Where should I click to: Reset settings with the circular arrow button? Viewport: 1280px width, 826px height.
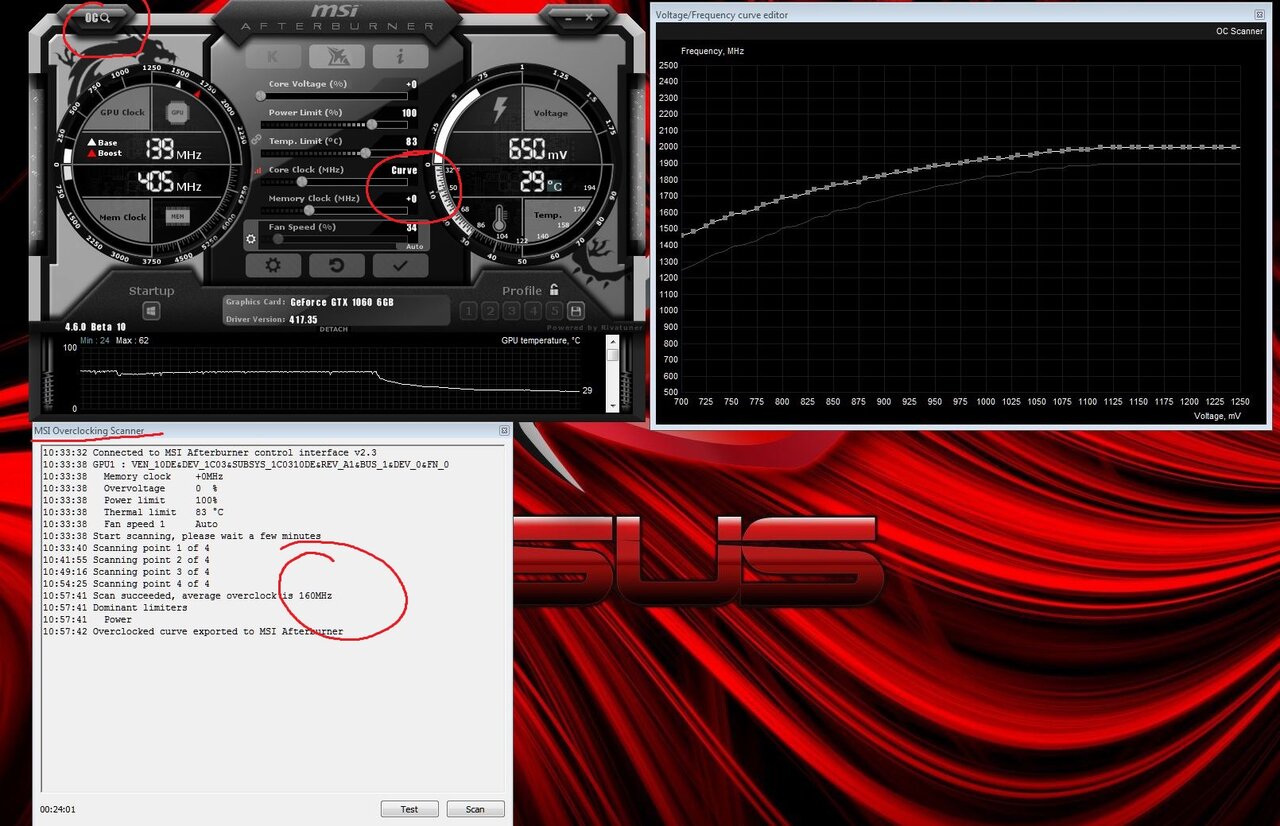(337, 265)
